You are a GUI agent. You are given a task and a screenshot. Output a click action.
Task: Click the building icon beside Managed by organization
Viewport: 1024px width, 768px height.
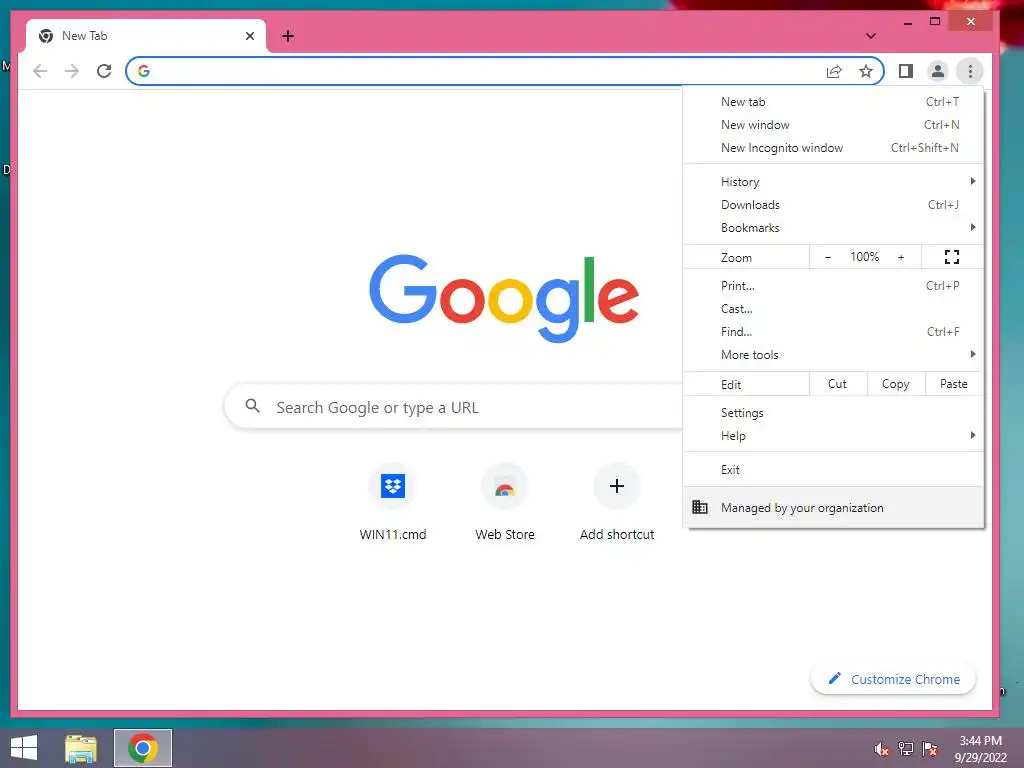pos(700,507)
